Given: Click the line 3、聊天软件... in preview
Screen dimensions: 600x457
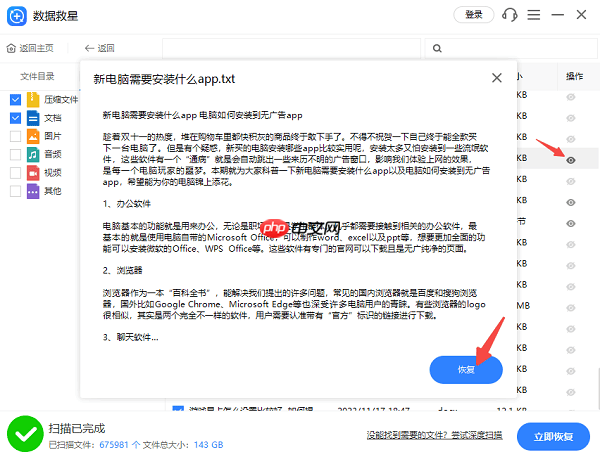Looking at the screenshot, I should [130, 338].
